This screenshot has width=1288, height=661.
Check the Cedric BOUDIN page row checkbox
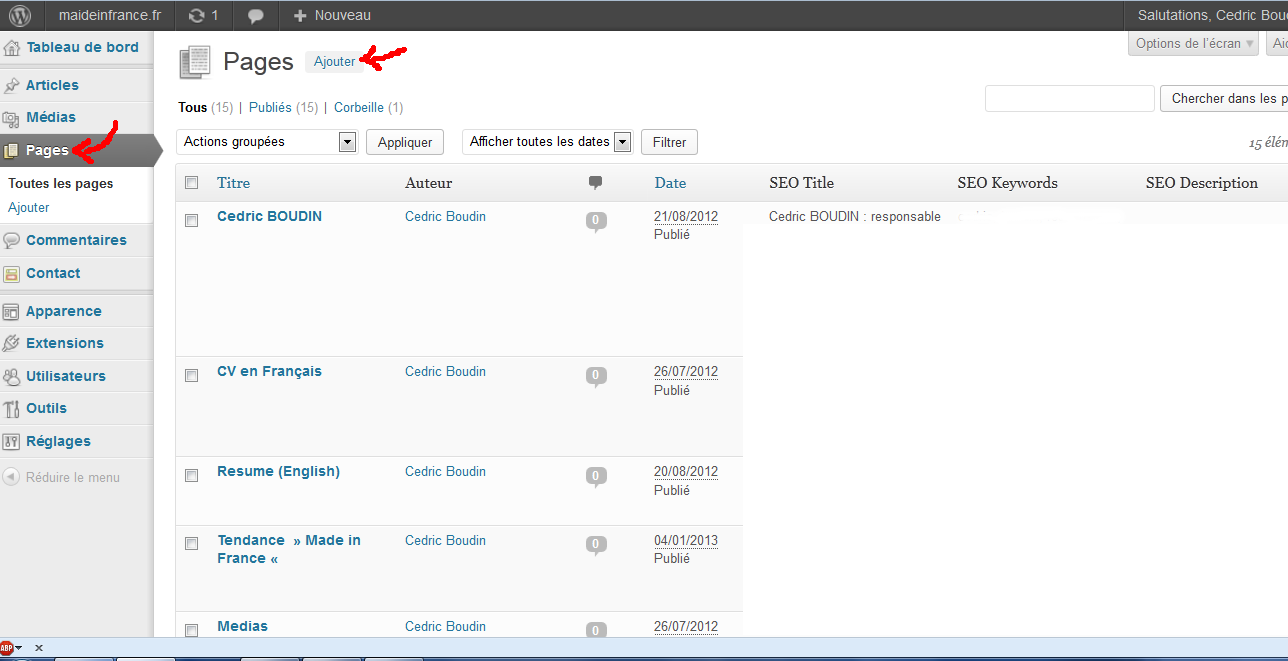pyautogui.click(x=192, y=220)
